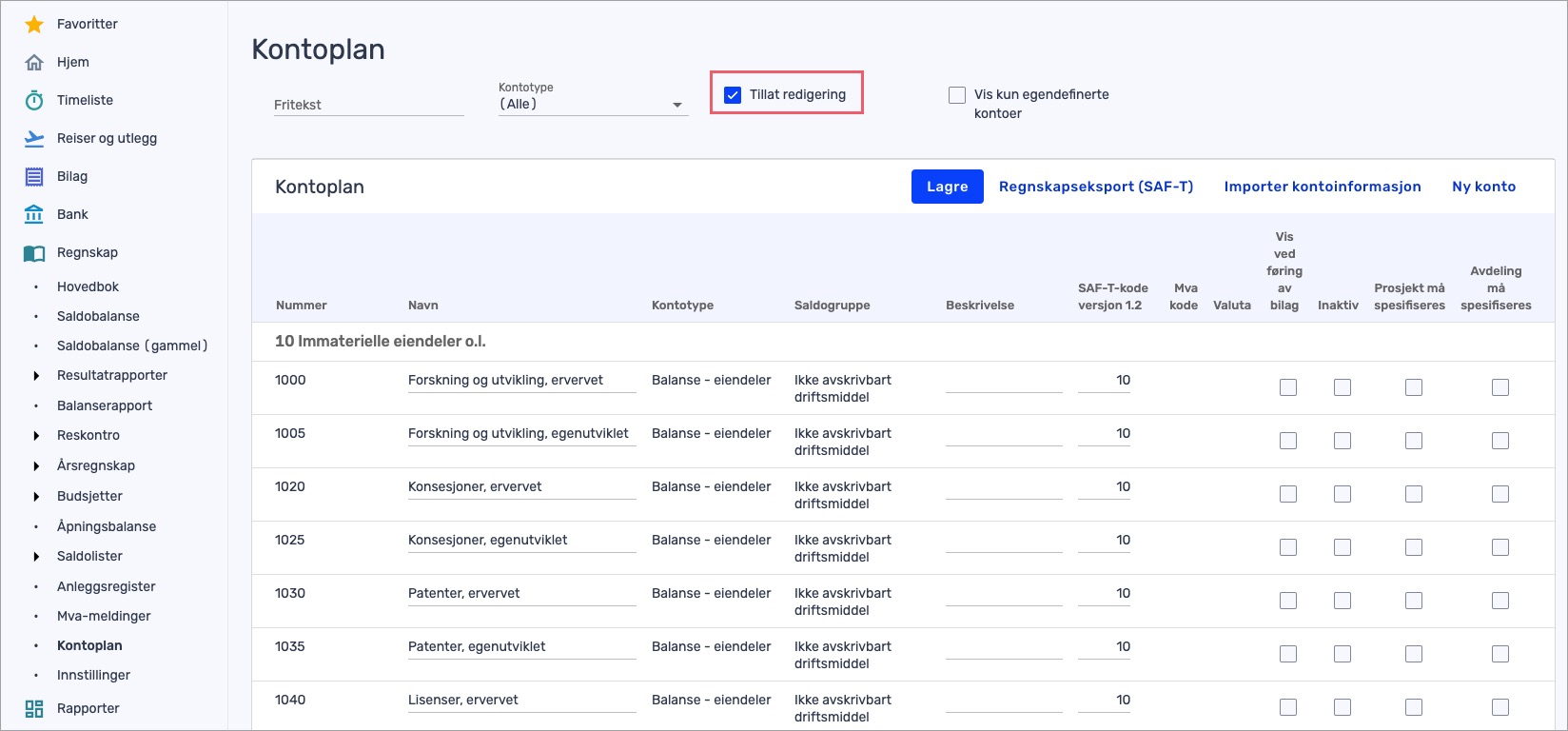
Task: Click the Favoritter star icon
Action: click(34, 24)
